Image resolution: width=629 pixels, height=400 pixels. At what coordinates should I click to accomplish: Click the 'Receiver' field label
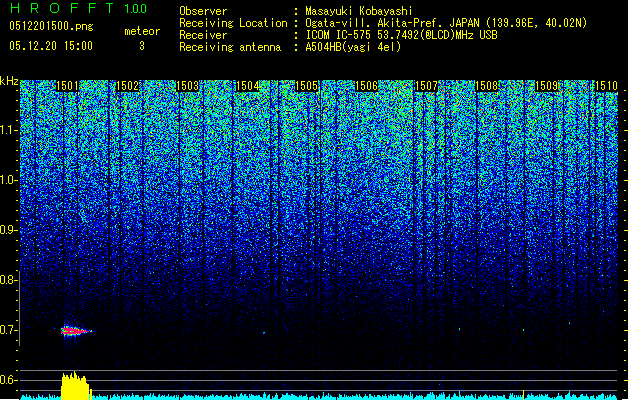click(x=203, y=35)
